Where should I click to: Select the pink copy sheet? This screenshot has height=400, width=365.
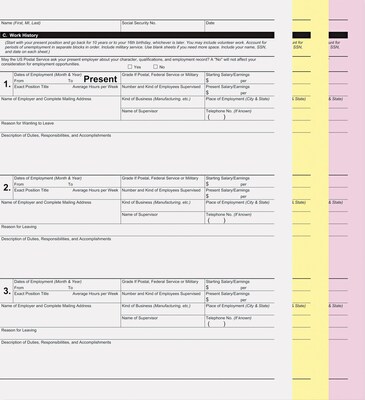(x=347, y=200)
